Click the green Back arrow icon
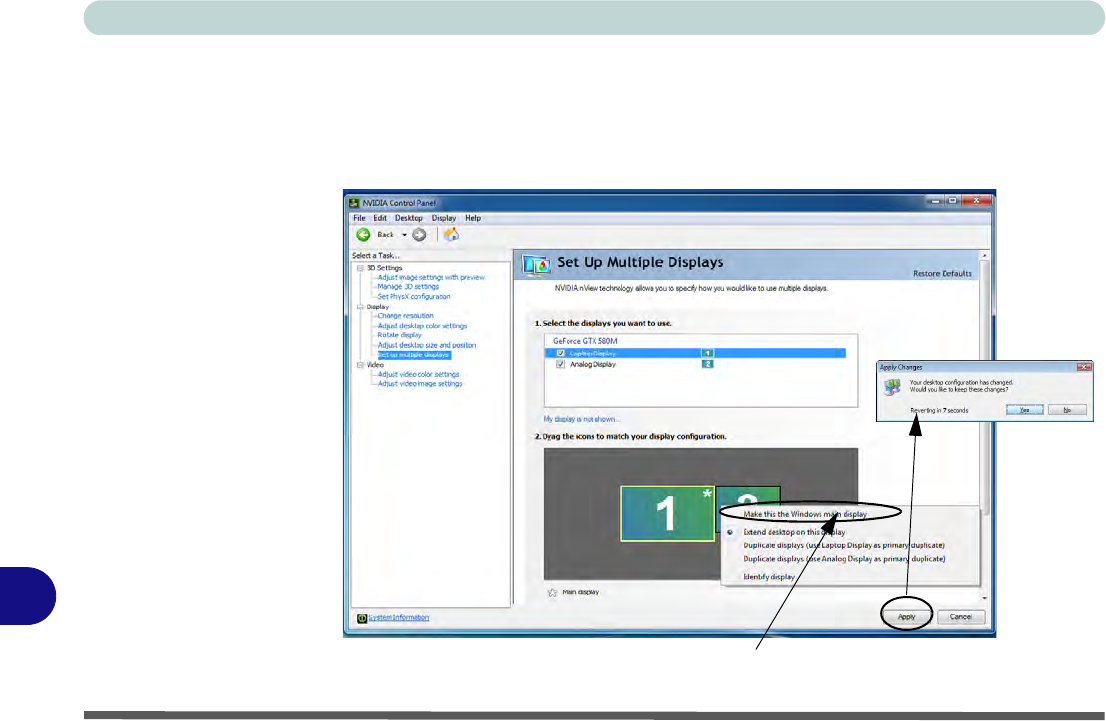The height and width of the screenshot is (721, 1106). (363, 234)
